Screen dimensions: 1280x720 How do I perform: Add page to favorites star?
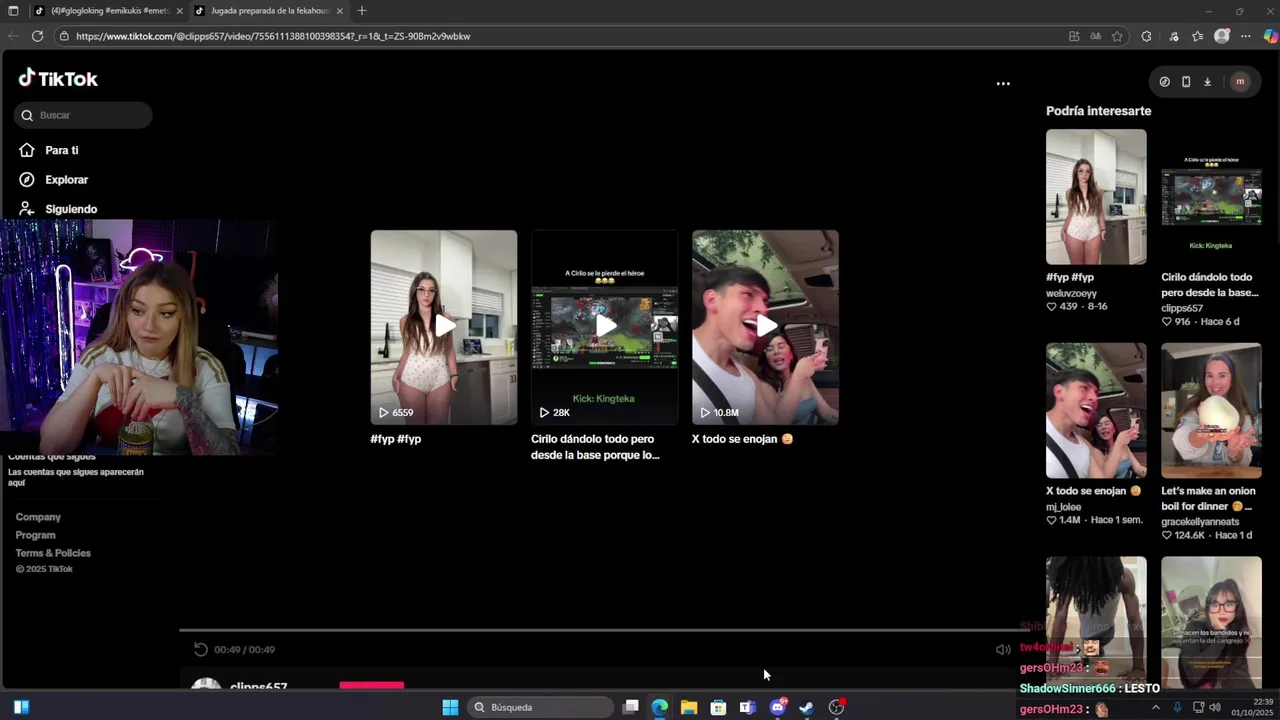tap(1117, 36)
